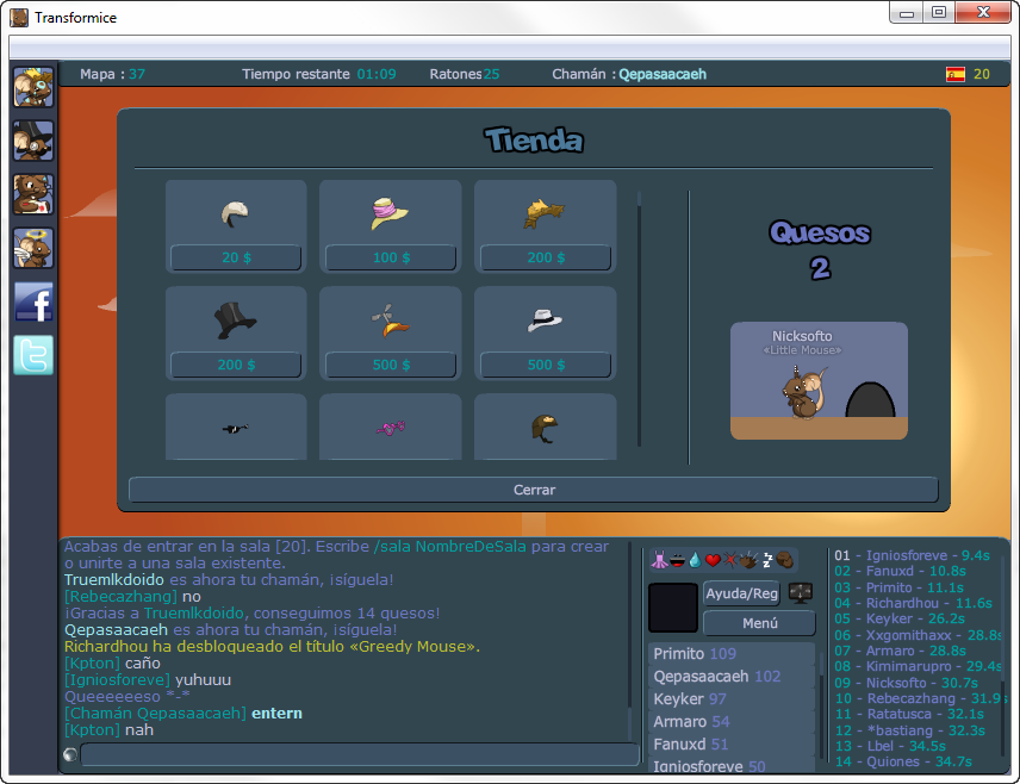Click the crying mouse sidebar icon
This screenshot has width=1020, height=784.
33,195
